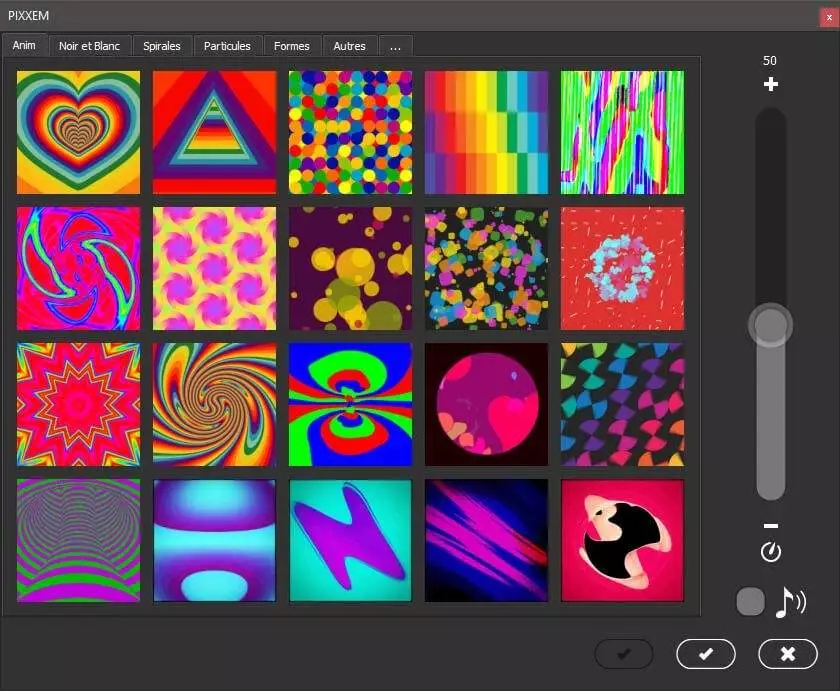Click the minus icon below the slider
The width and height of the screenshot is (840, 691).
[x=770, y=526]
